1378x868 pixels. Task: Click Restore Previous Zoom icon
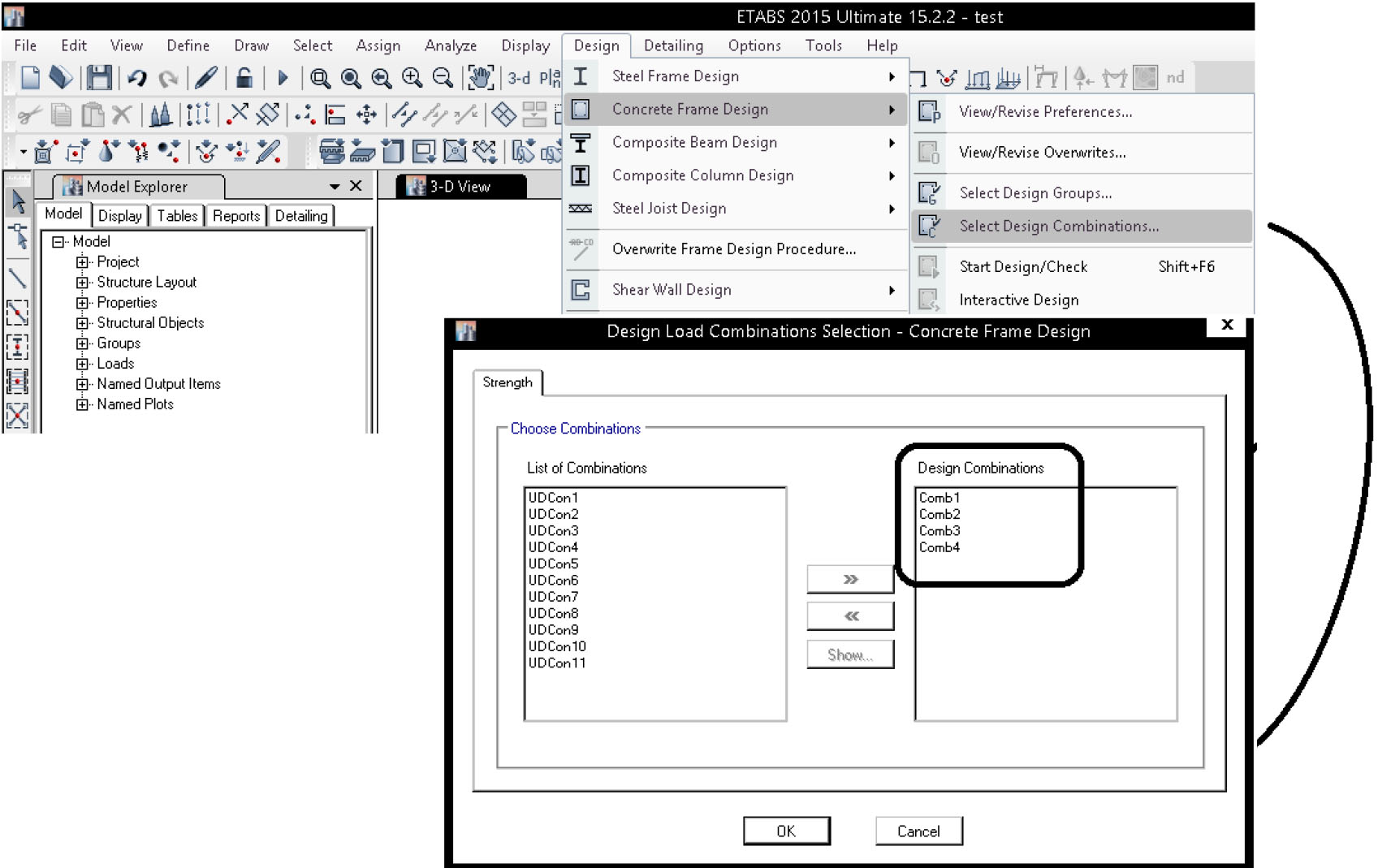coord(382,78)
